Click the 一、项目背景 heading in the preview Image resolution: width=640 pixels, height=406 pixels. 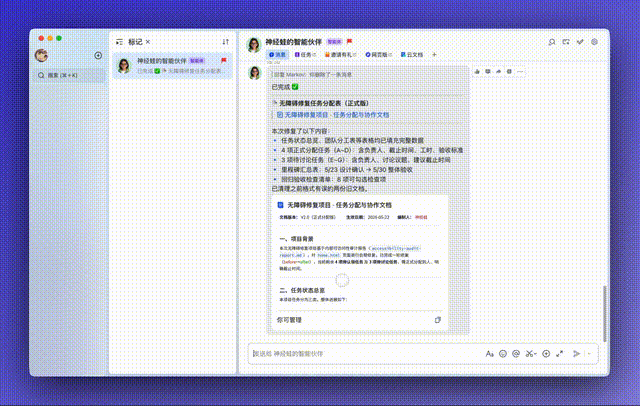click(x=296, y=239)
